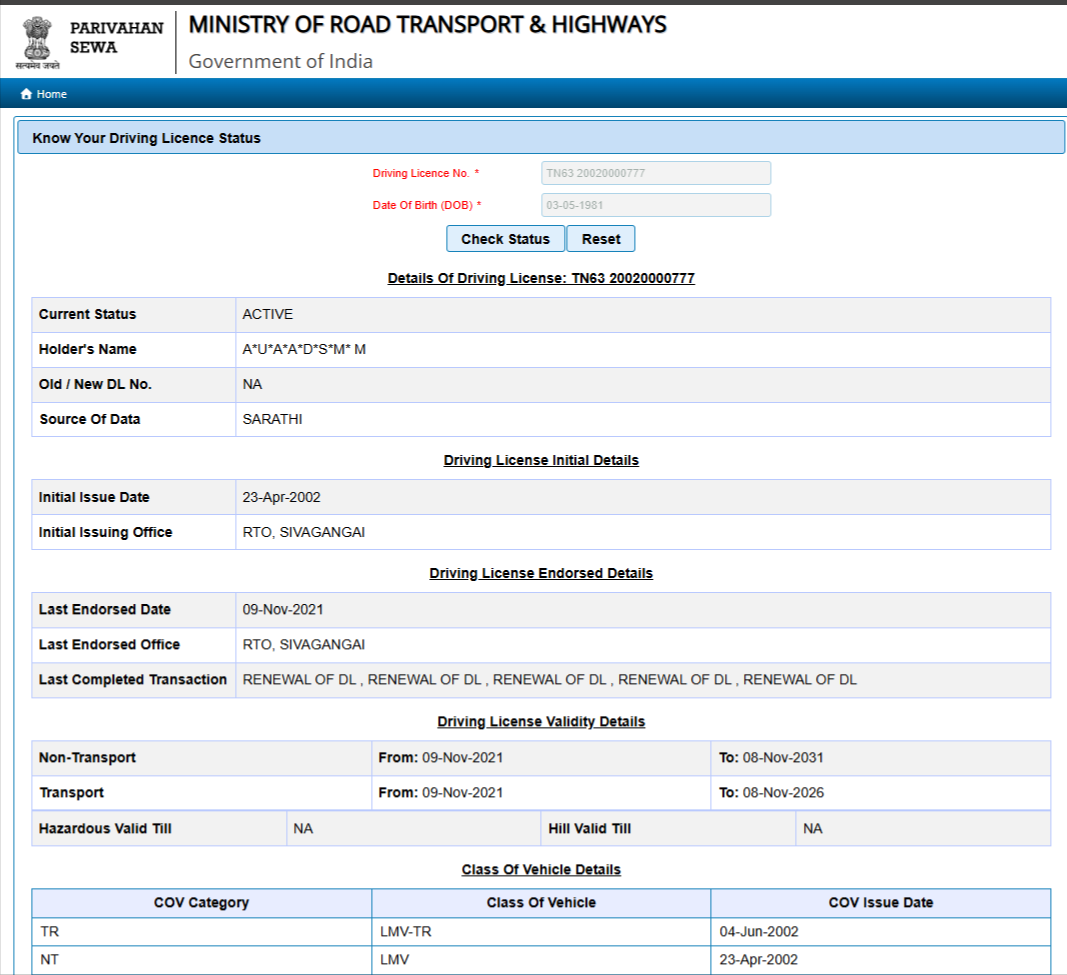Click the Know Your Driving Licence Status header
The image size is (1067, 975).
146,138
